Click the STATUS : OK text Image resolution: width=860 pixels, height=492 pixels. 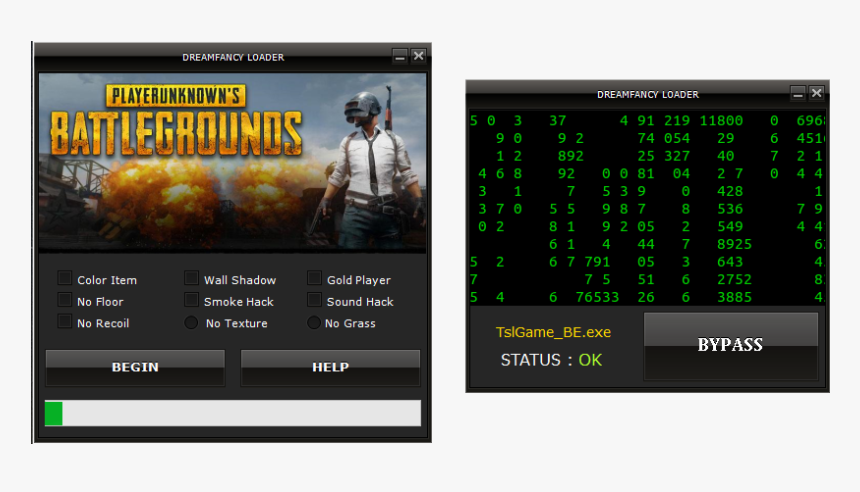551,360
